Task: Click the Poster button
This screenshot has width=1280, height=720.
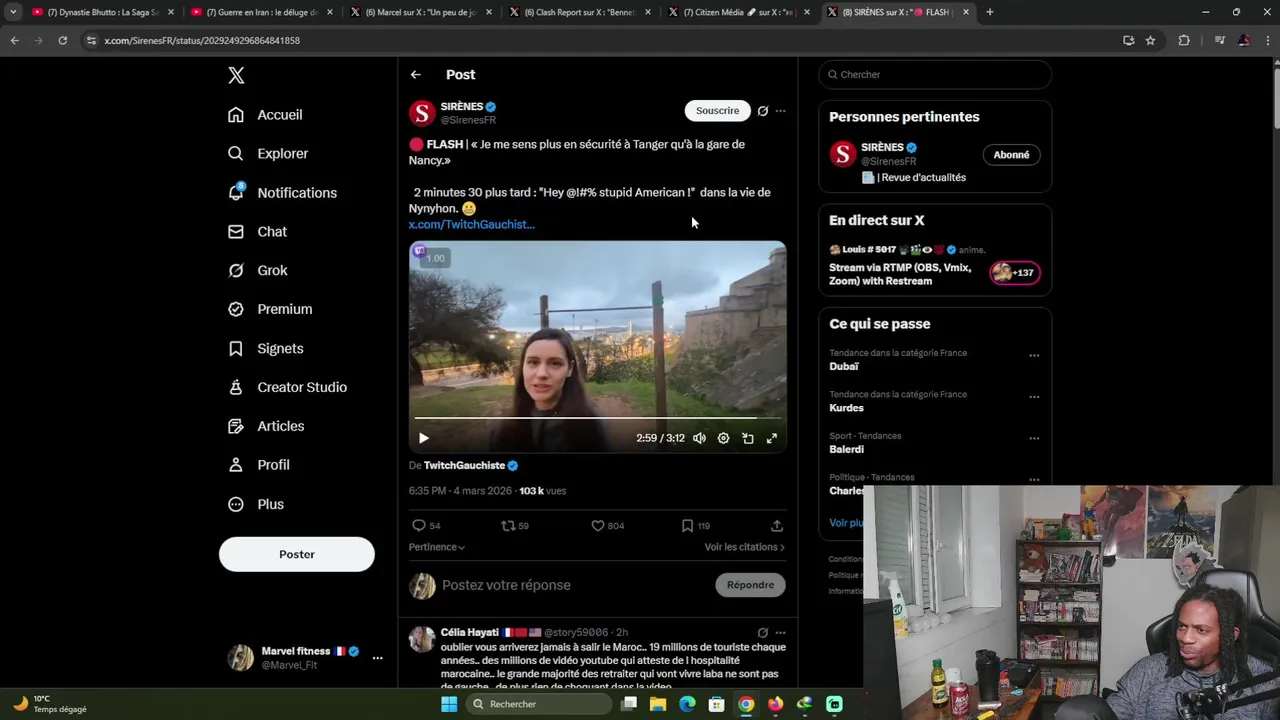Action: click(x=297, y=554)
